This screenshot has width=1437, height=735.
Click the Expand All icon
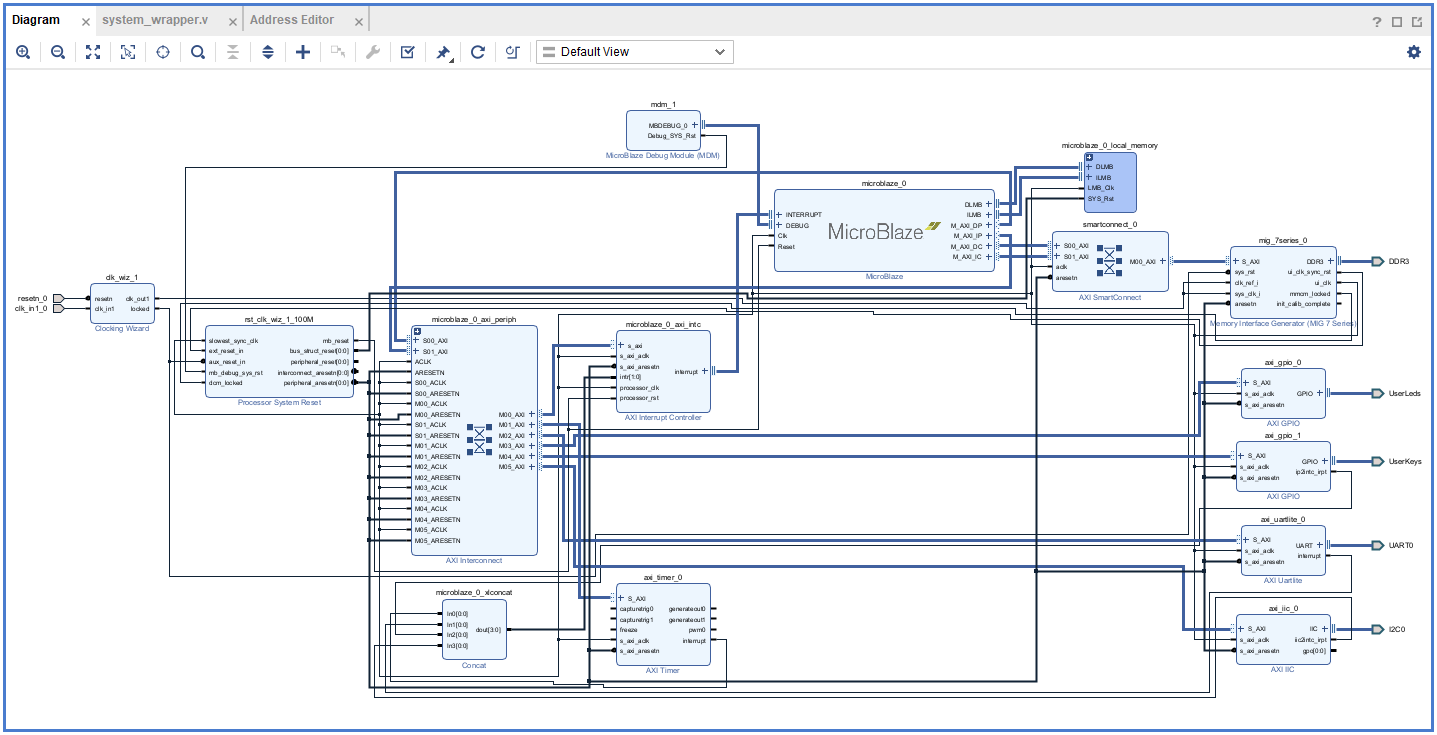point(268,52)
